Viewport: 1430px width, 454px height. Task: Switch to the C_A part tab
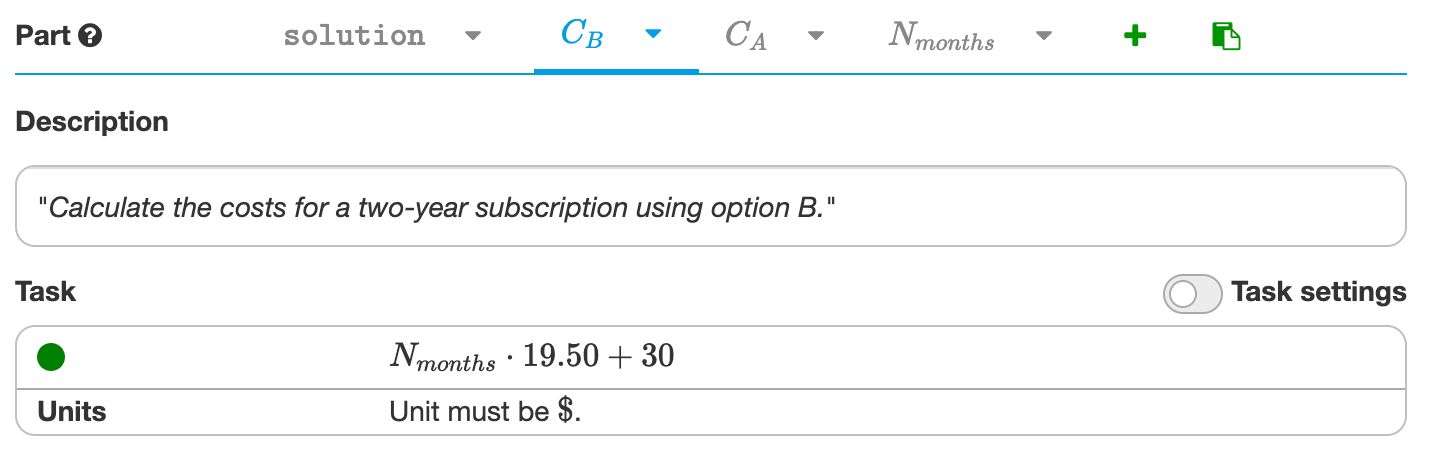745,37
